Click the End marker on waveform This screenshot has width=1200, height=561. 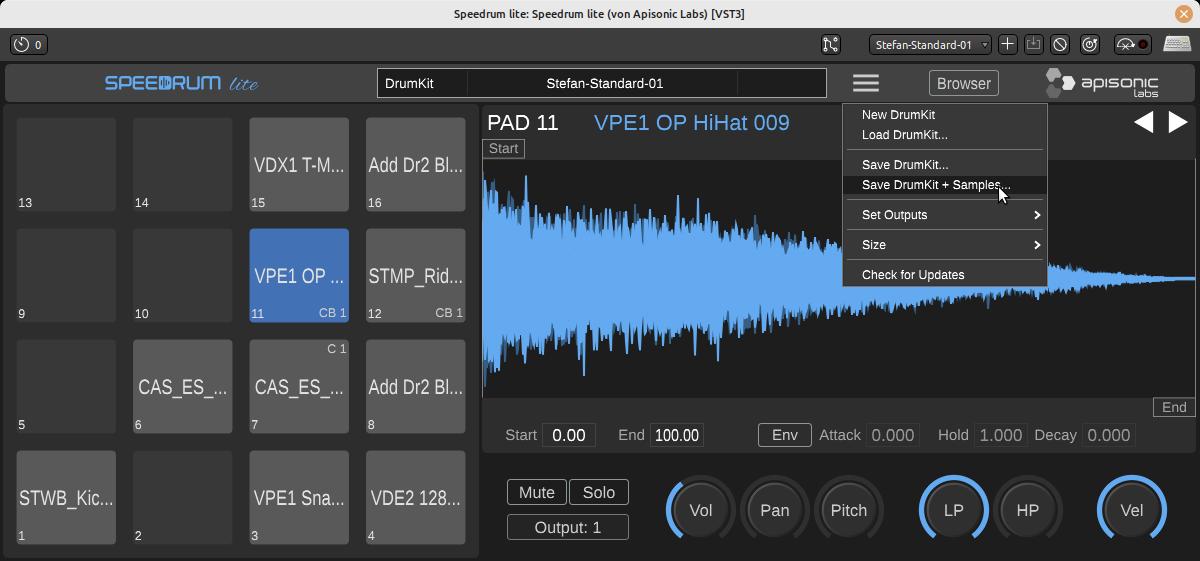(1174, 407)
